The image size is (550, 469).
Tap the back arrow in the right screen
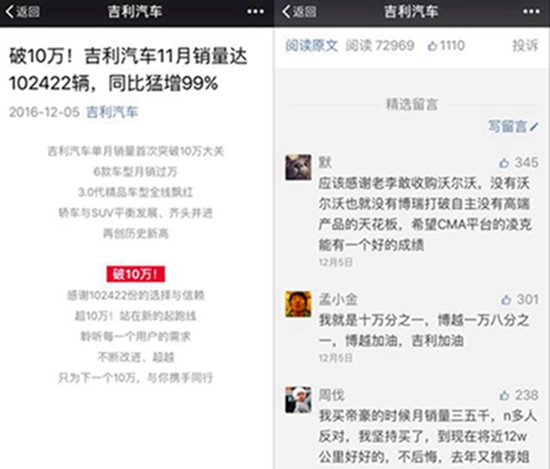tap(286, 12)
